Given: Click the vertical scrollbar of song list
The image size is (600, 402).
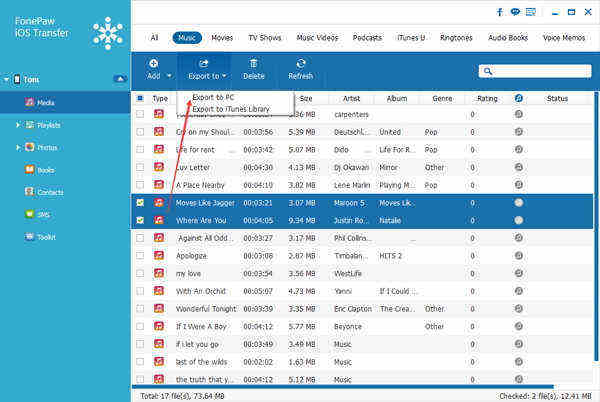Looking at the screenshot, I should 597,226.
